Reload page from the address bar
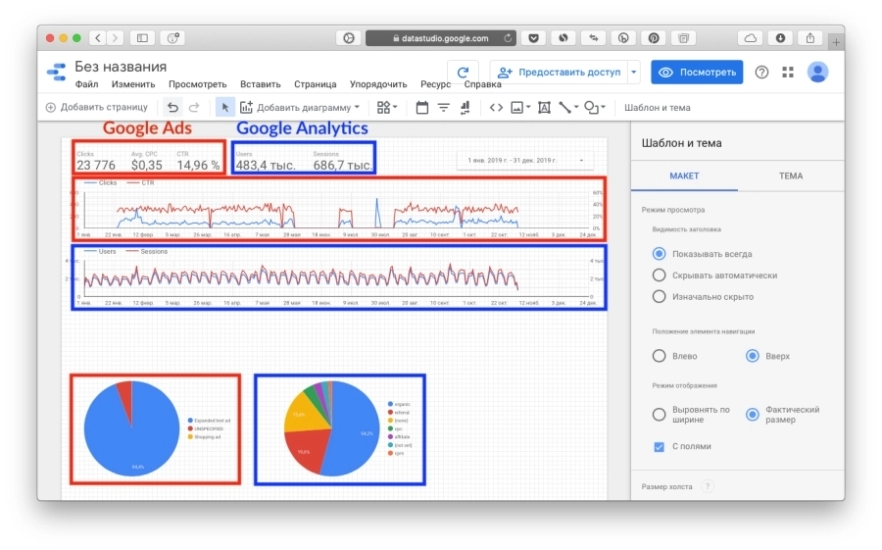This screenshot has width=882, height=550. point(507,38)
